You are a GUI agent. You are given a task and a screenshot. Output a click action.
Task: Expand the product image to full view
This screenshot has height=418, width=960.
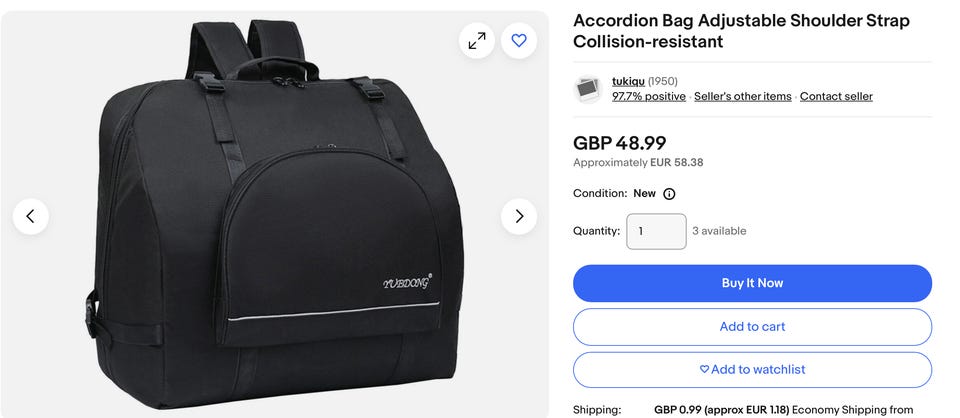(477, 40)
